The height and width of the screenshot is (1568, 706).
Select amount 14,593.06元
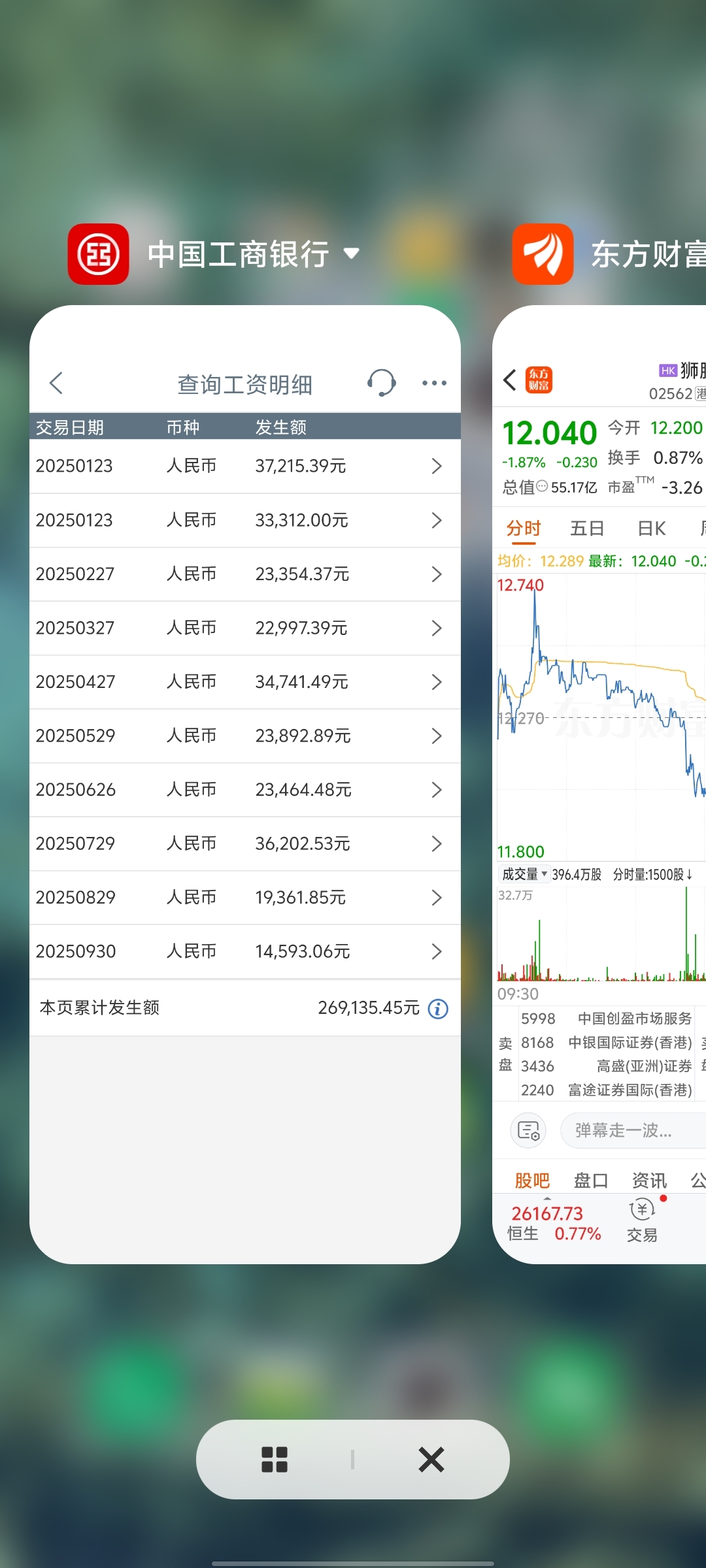[x=303, y=951]
